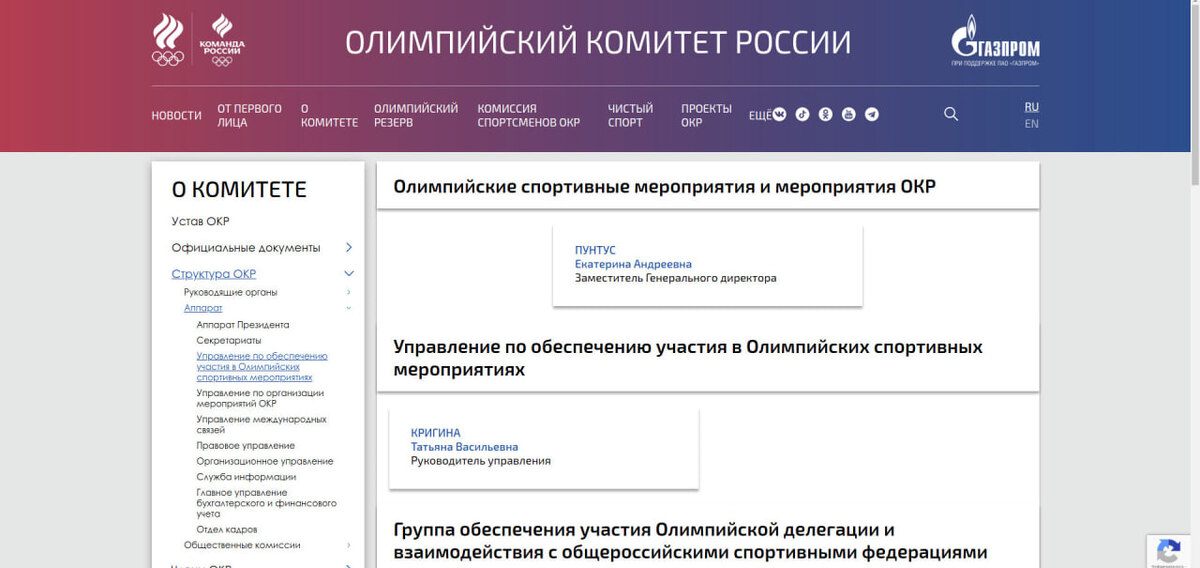This screenshot has height=568, width=1200.
Task: Open the Gazprom sponsor logo
Action: (994, 41)
